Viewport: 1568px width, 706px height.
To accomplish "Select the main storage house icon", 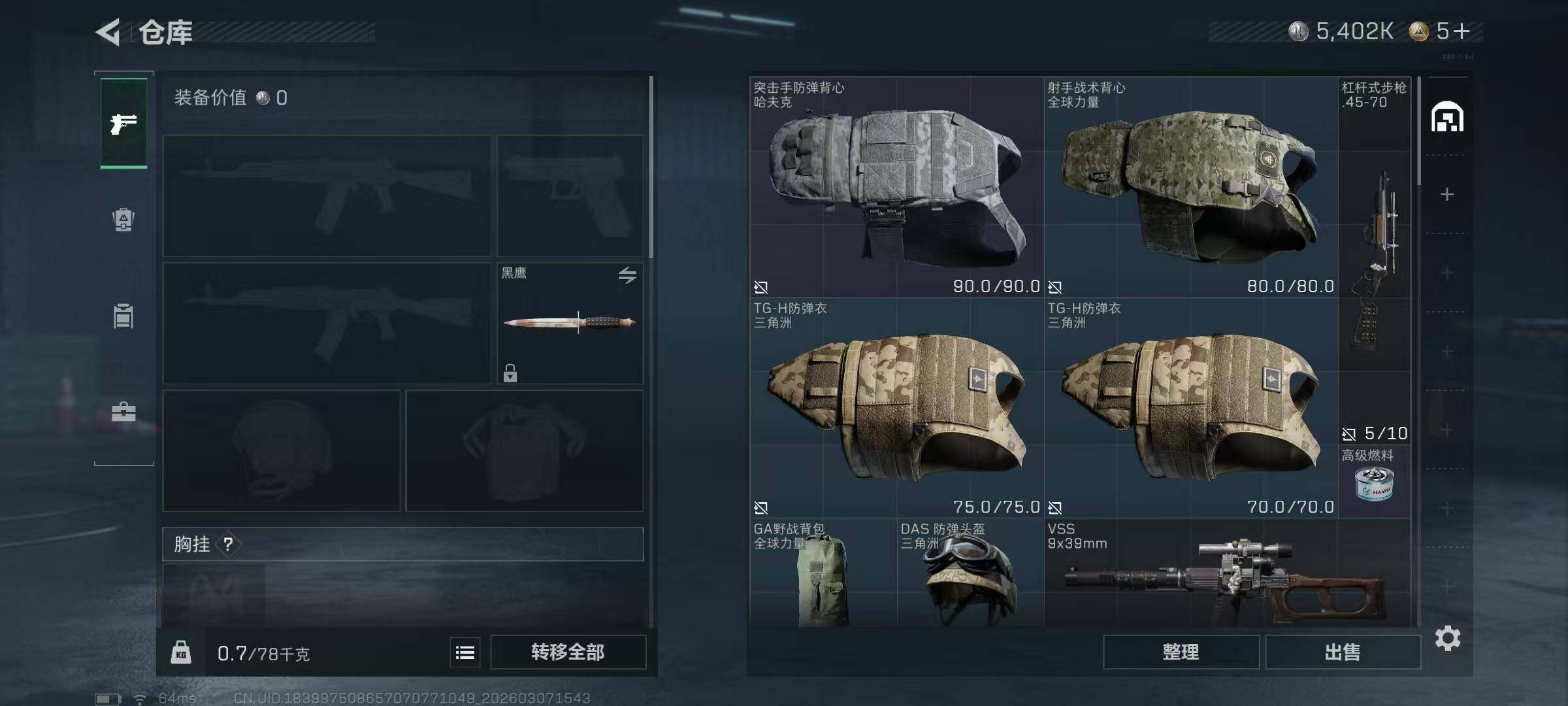I will point(1447,117).
